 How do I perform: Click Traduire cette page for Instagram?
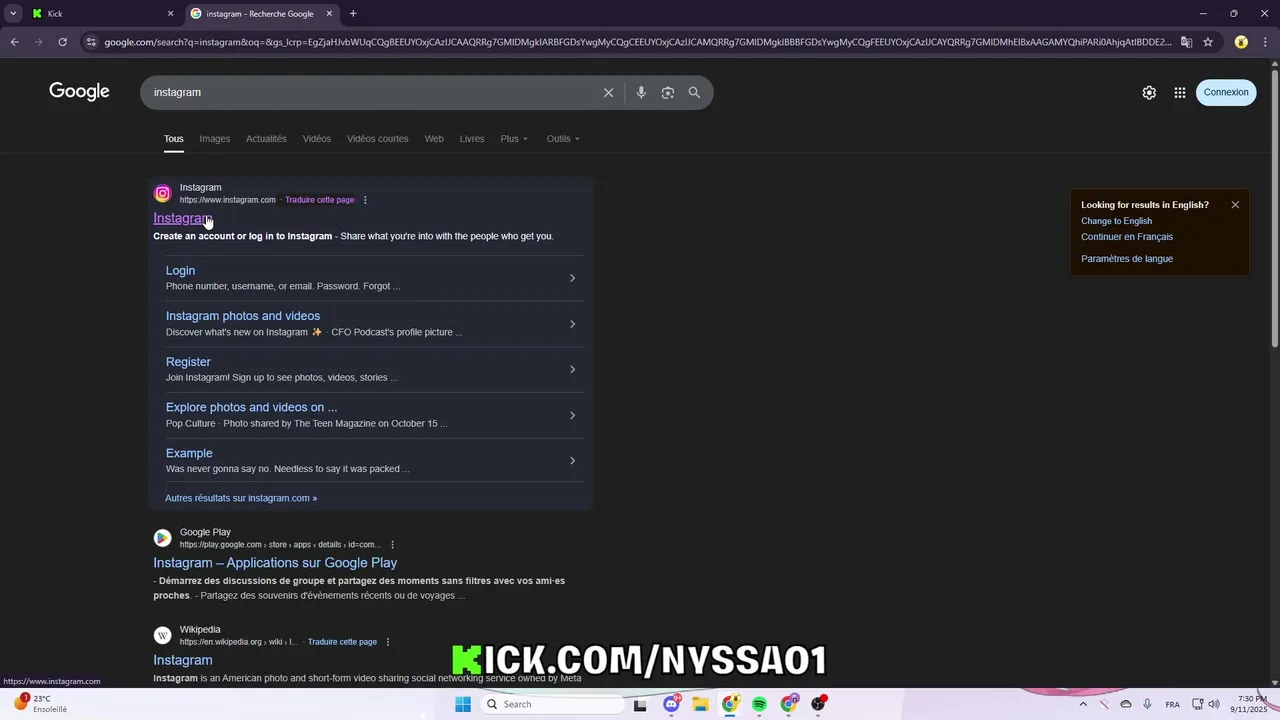tap(319, 200)
